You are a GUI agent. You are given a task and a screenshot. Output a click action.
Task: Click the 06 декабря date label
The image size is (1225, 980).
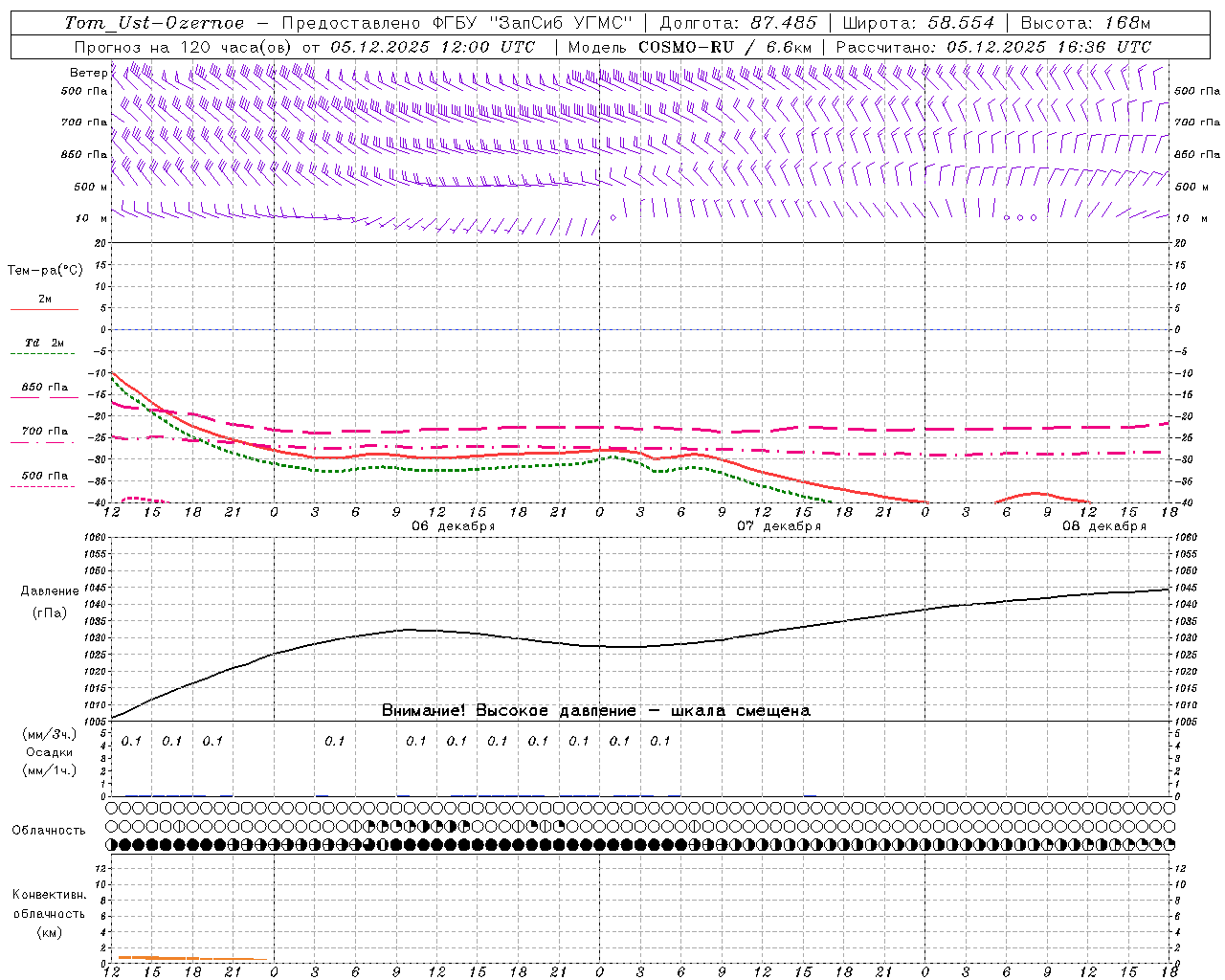[x=454, y=526]
